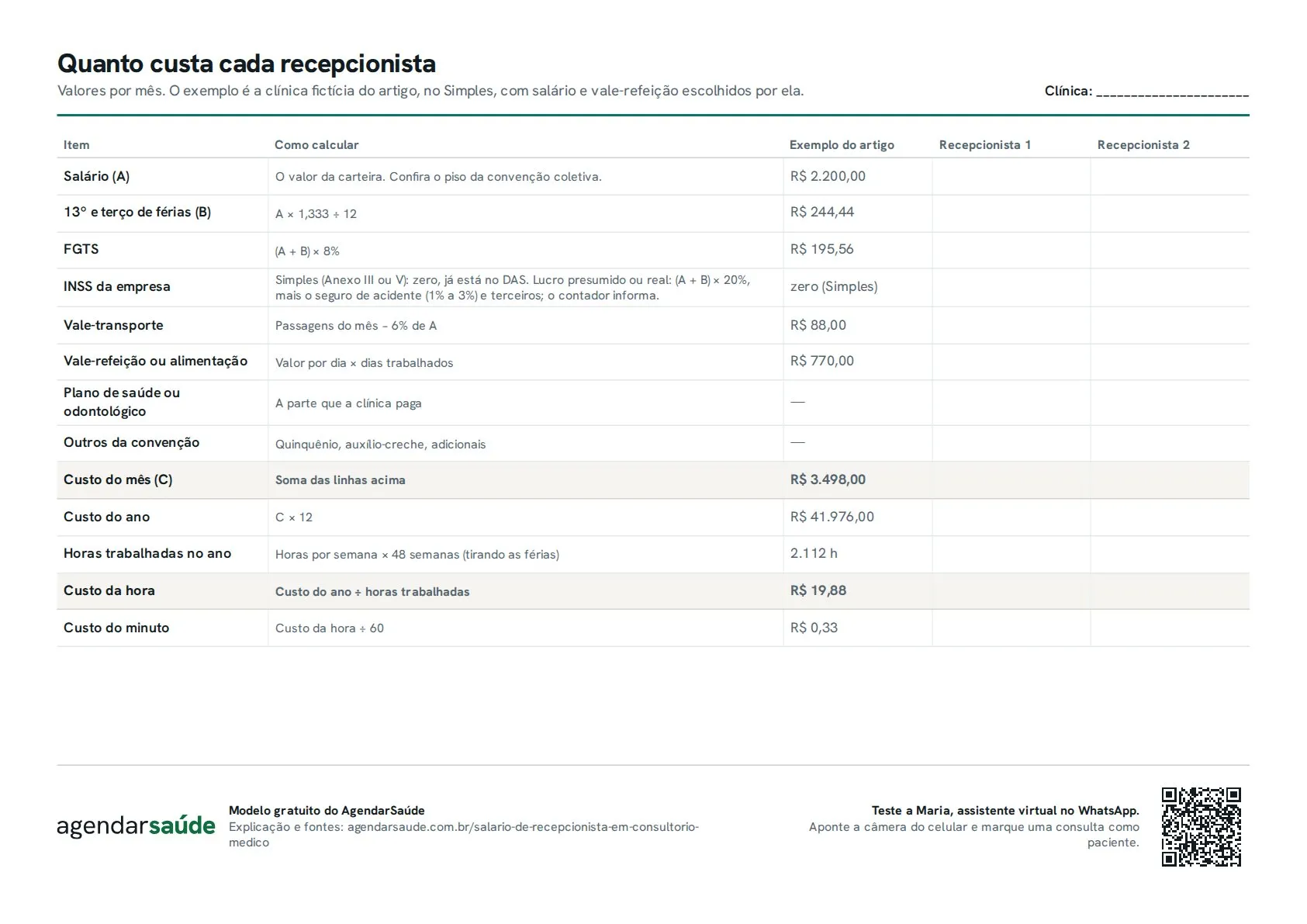Click the 'Custo do mês (C)' label
The image size is (1307, 924).
click(x=118, y=480)
